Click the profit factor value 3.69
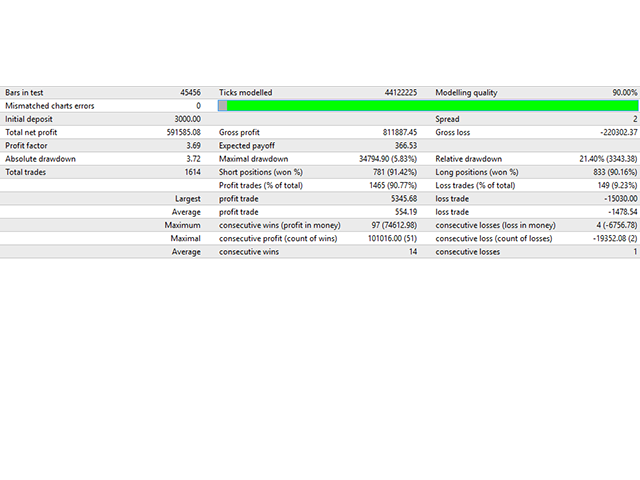The width and height of the screenshot is (640, 480). pyautogui.click(x=193, y=146)
